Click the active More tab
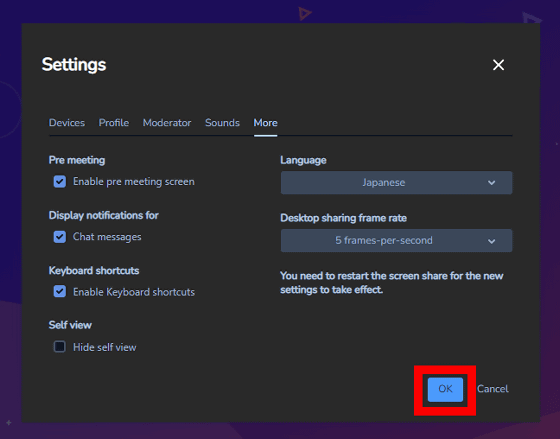Viewport: 560px width, 439px height. pos(265,123)
